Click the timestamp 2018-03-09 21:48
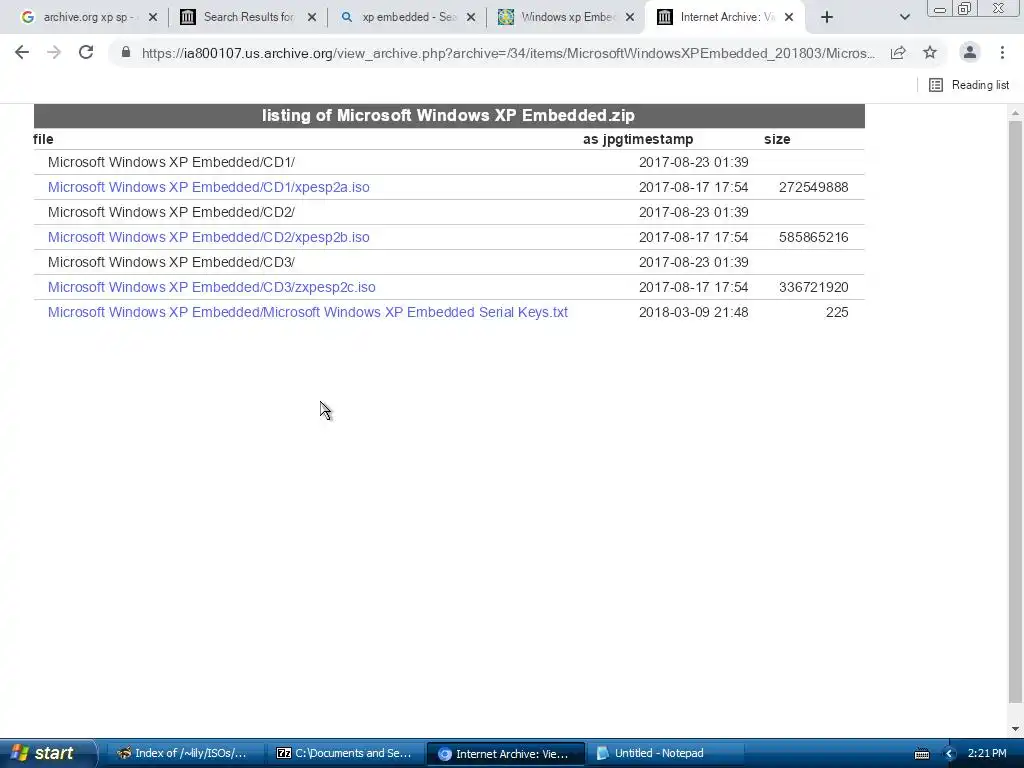 694,312
